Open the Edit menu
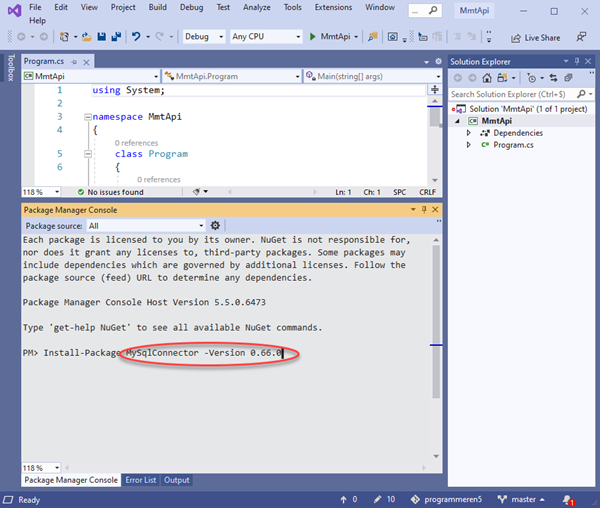 tap(61, 7)
